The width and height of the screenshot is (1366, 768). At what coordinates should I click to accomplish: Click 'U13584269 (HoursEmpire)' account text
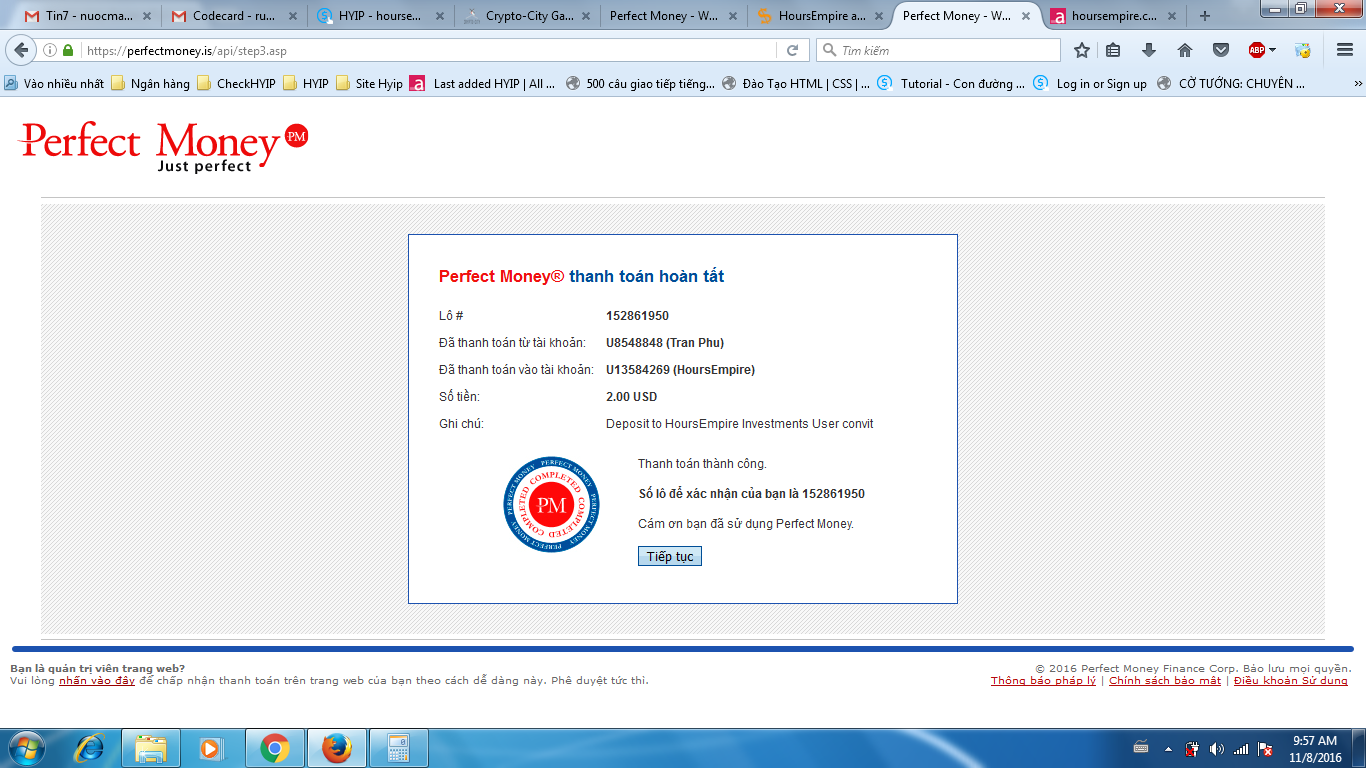(x=680, y=370)
